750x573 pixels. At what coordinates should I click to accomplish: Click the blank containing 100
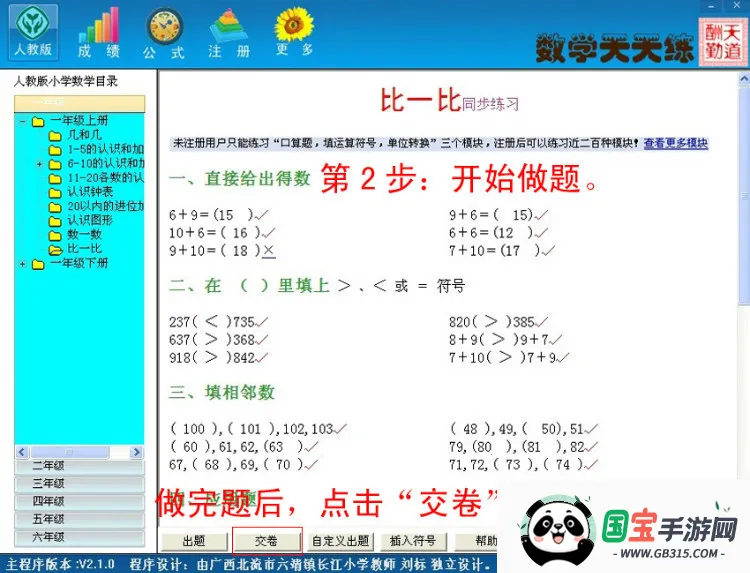tap(194, 429)
